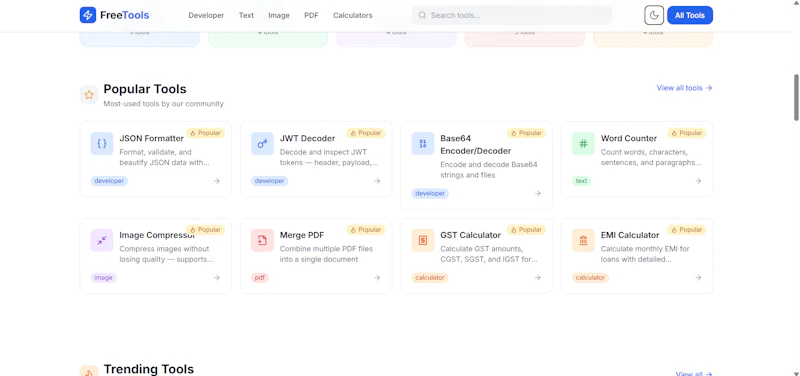The height and width of the screenshot is (376, 800).
Task: Click the EMI Calculator bank icon
Action: pos(583,240)
